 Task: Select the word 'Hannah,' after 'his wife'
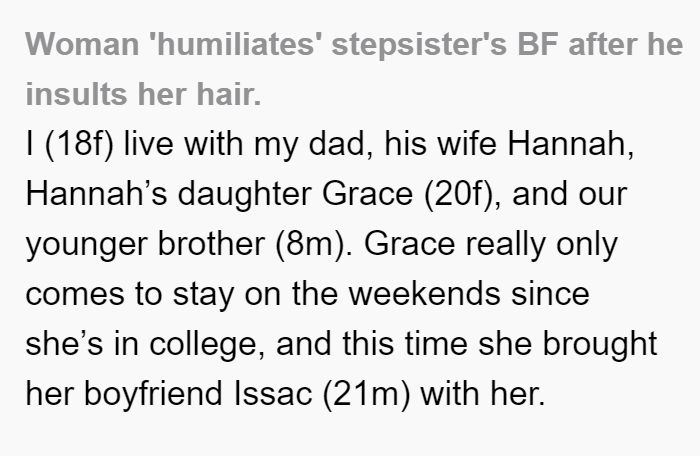[571, 145]
